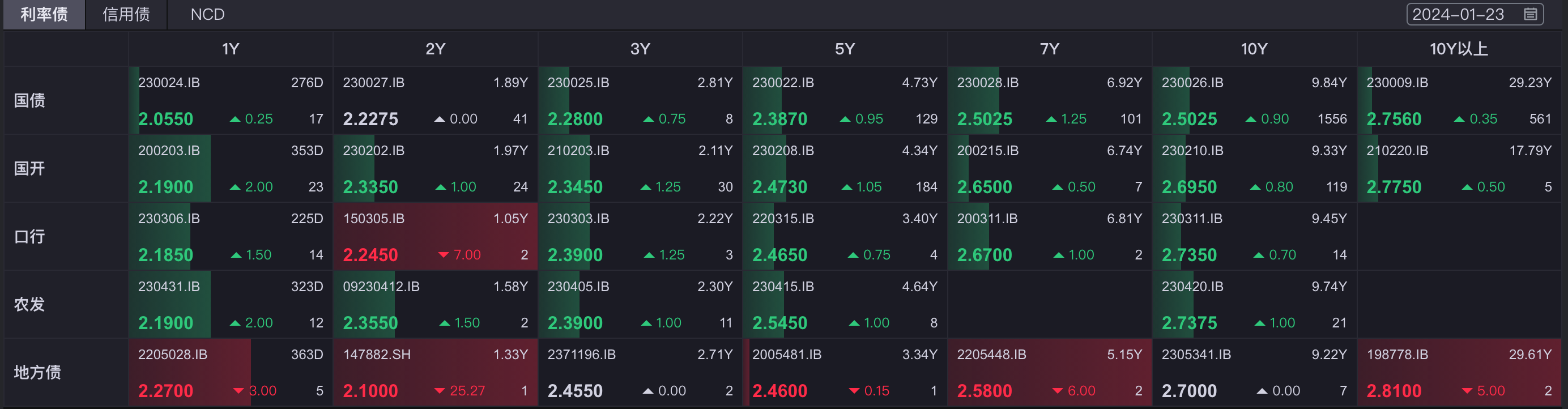The image size is (1568, 409).
Task: Open bond 147882.SH in 地方债 row
Action: tap(377, 354)
